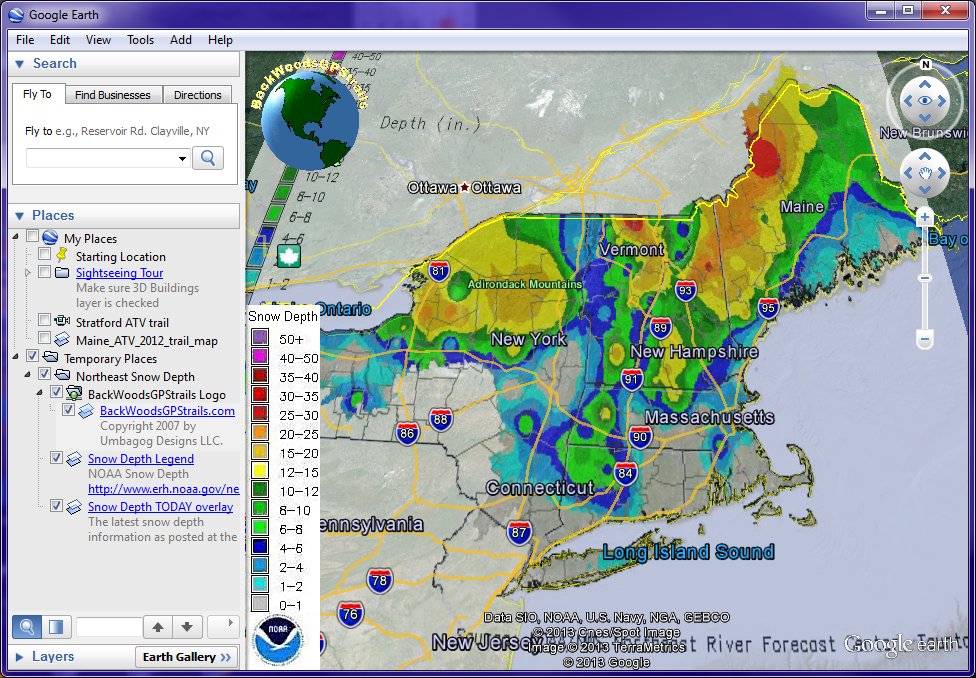
Task: Click the Google Earth globe icon next to My Places
Action: tap(50, 238)
